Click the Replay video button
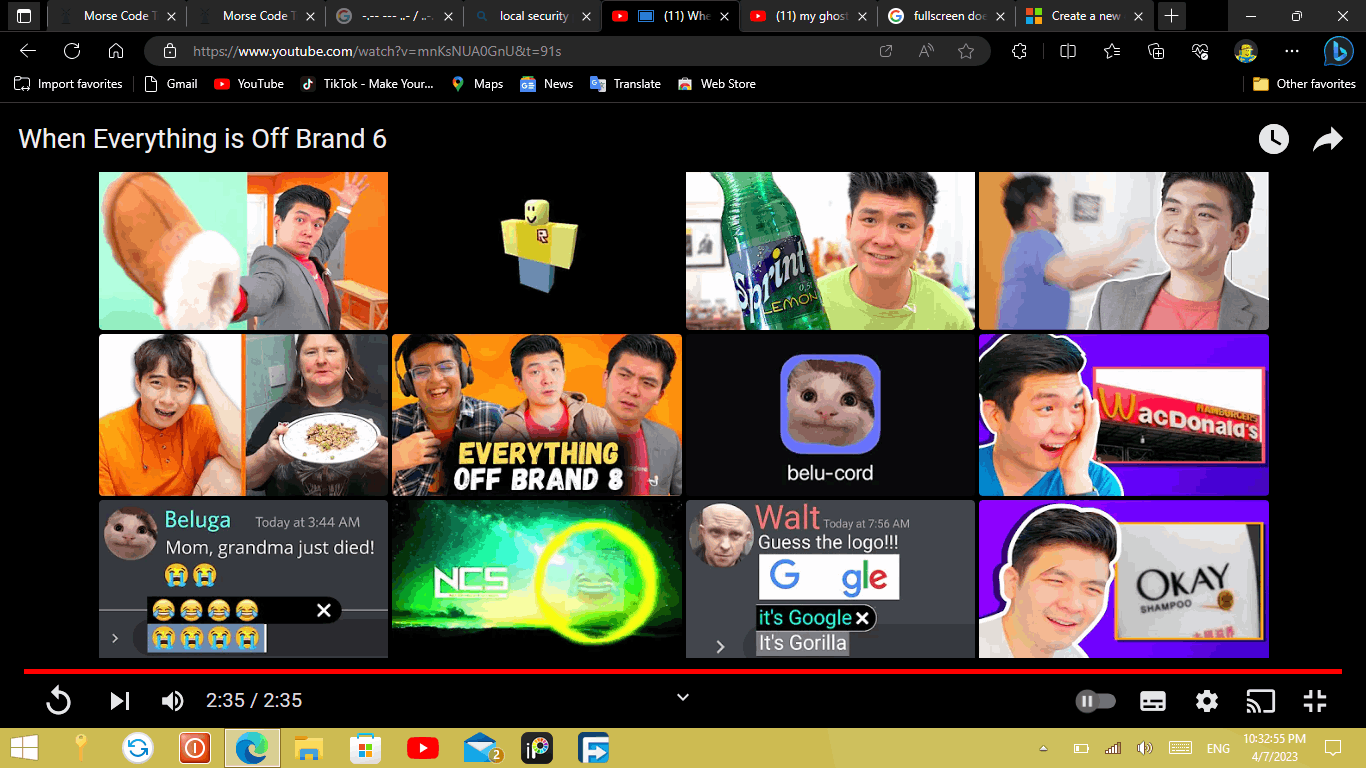 click(x=59, y=701)
